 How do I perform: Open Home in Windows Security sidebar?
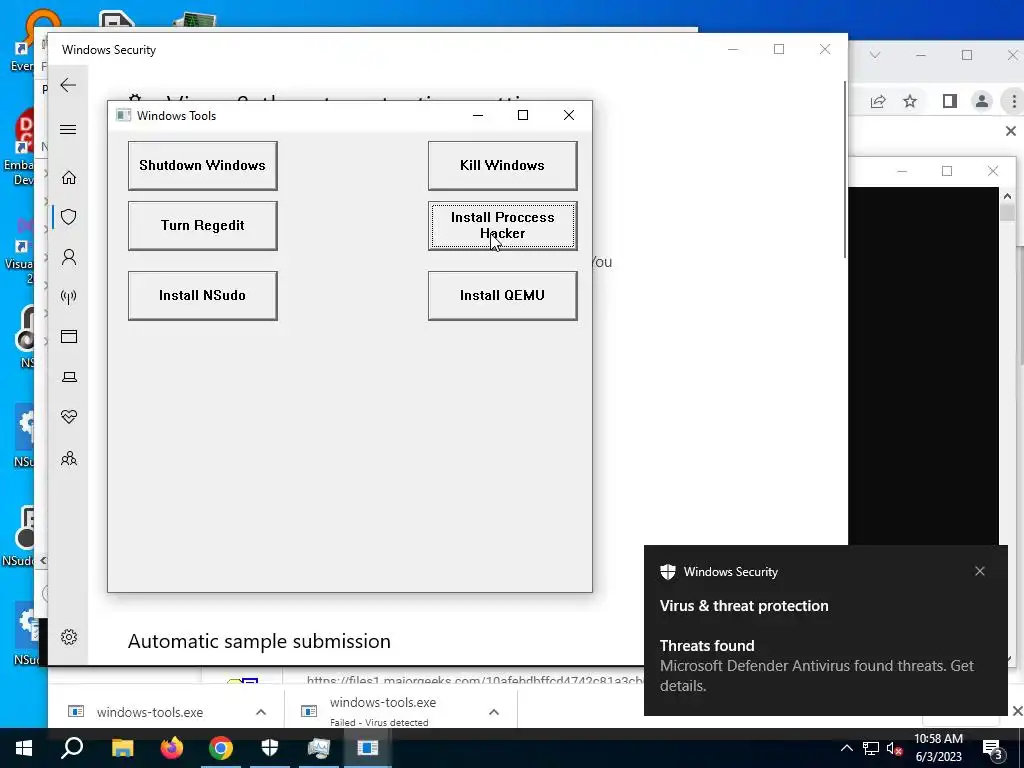click(69, 178)
